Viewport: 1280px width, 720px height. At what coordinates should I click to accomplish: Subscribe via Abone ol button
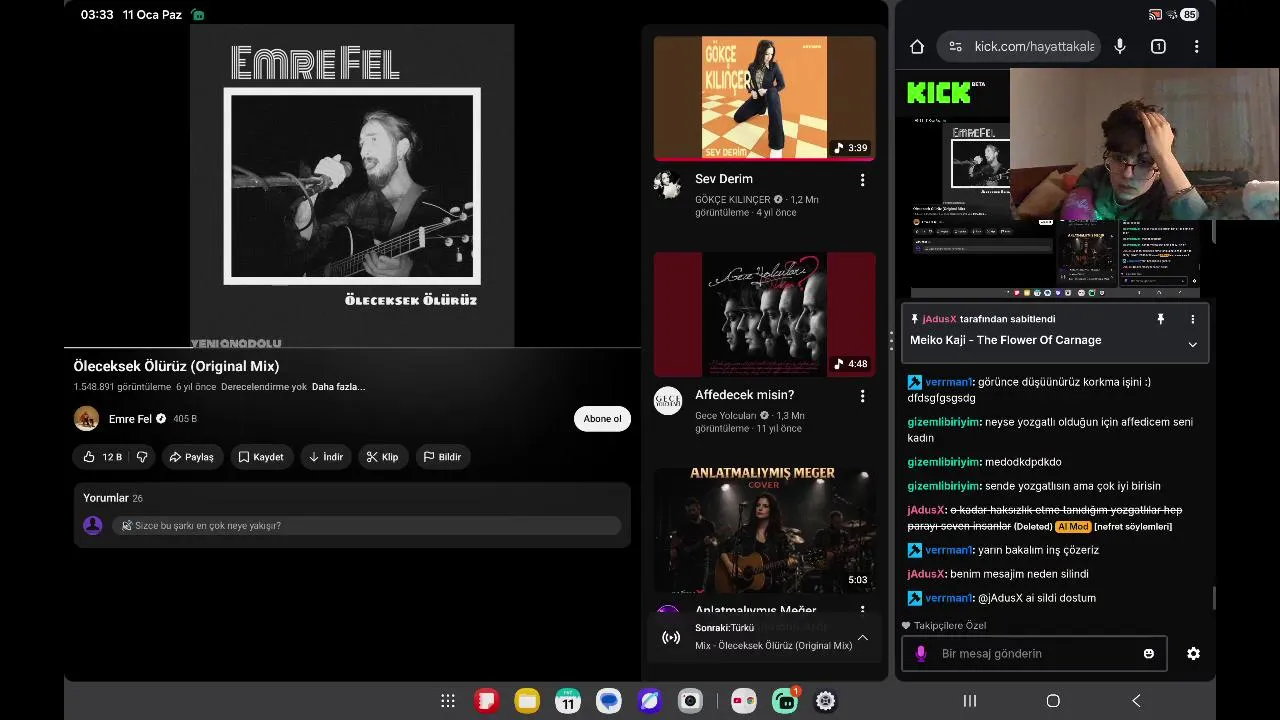[602, 419]
